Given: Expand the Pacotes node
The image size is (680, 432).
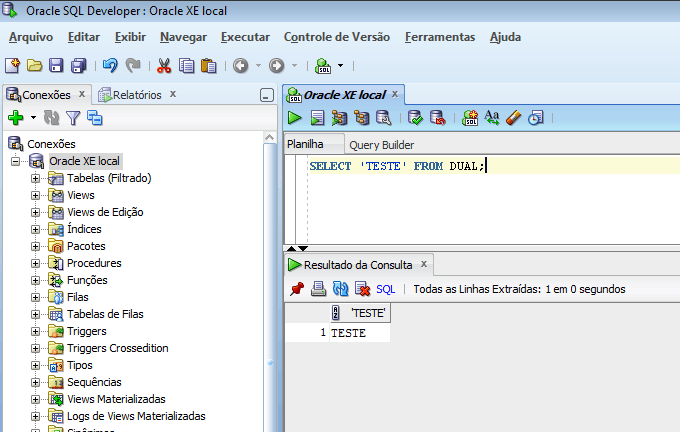Looking at the screenshot, I should tap(35, 246).
